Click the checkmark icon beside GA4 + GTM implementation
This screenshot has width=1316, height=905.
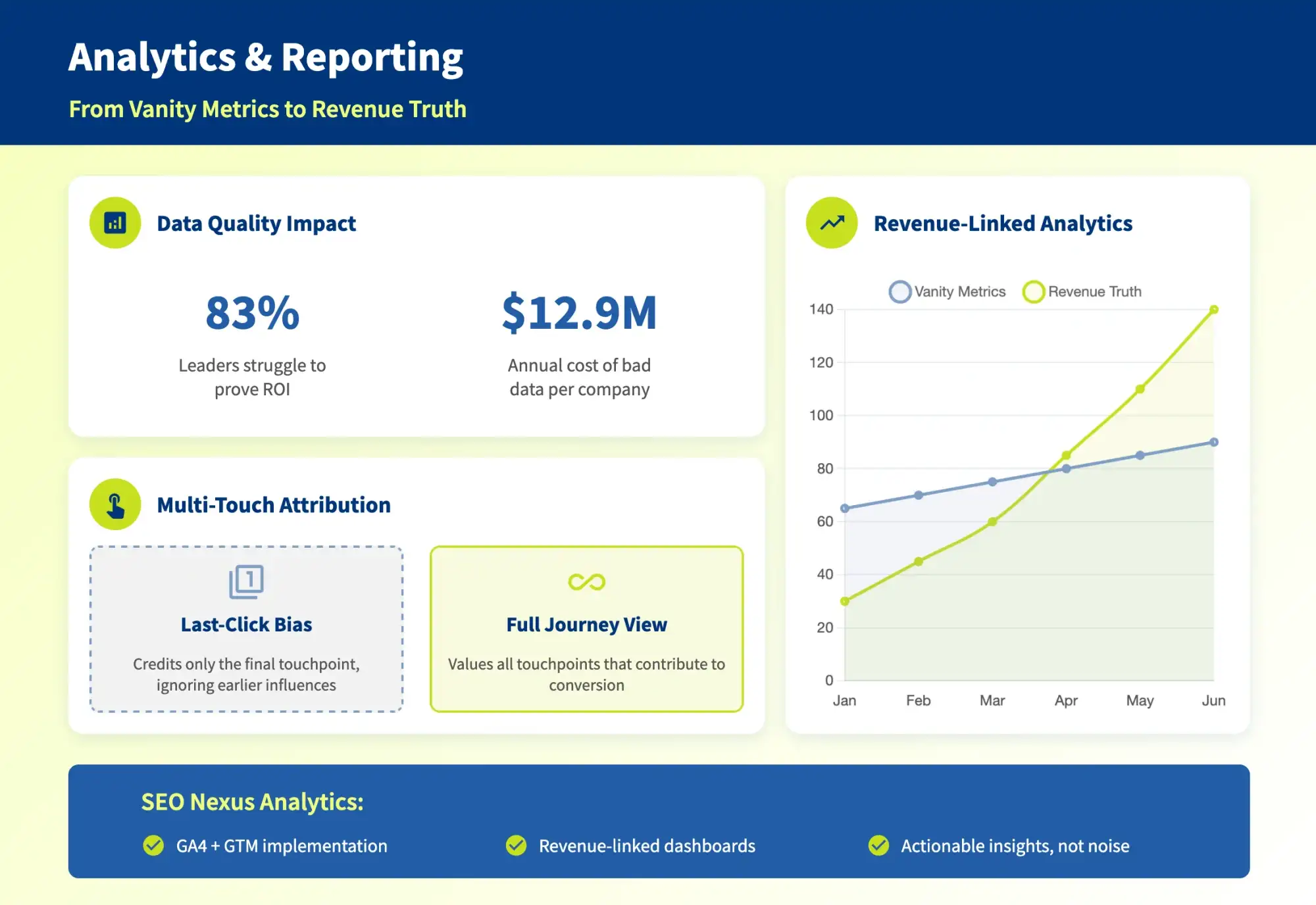click(x=154, y=846)
